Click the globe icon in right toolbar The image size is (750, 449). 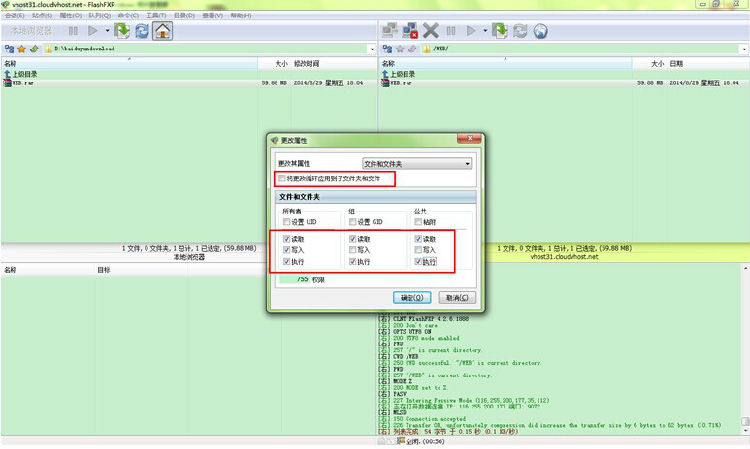point(540,31)
